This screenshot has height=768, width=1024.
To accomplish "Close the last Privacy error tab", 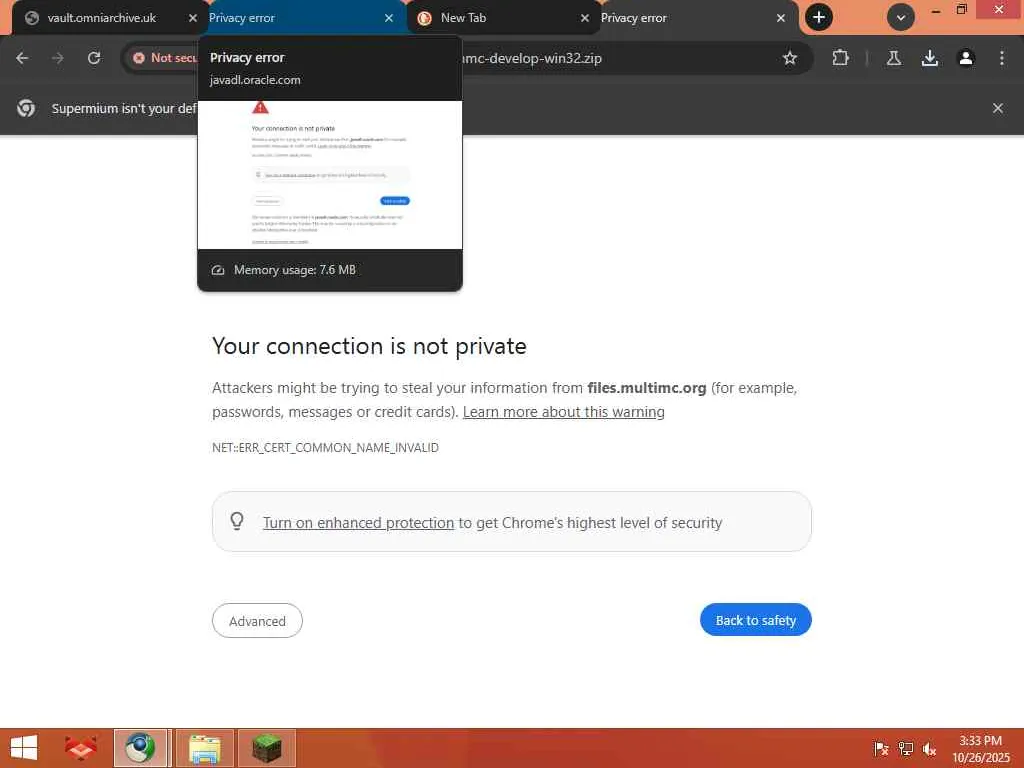I will [780, 18].
